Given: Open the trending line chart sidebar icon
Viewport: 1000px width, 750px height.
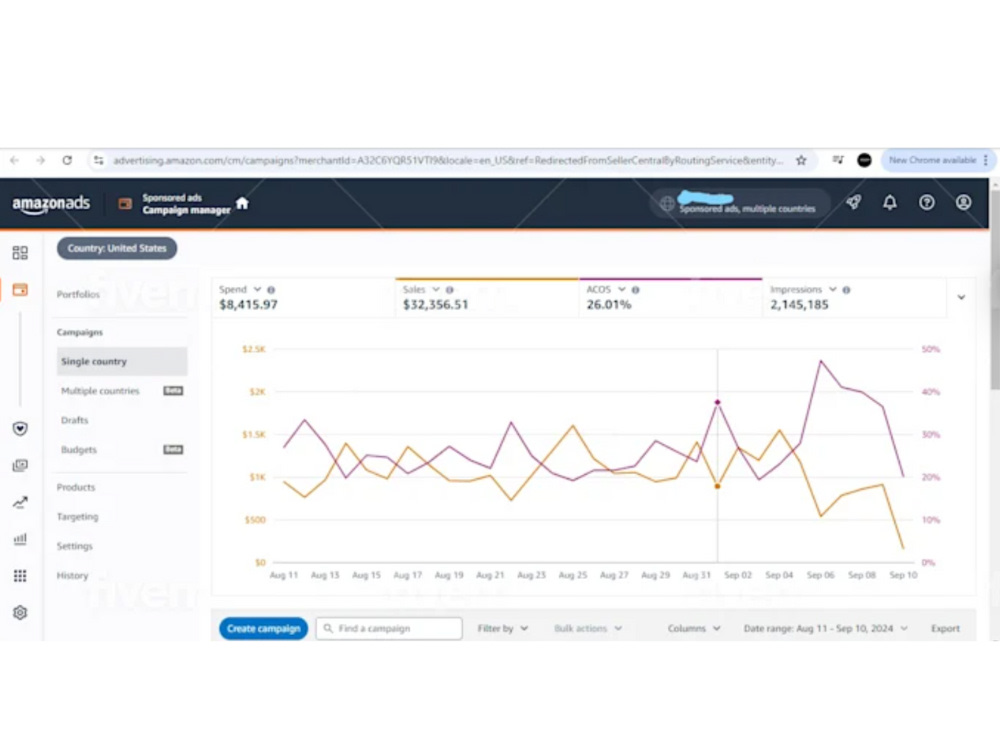Looking at the screenshot, I should [x=20, y=503].
